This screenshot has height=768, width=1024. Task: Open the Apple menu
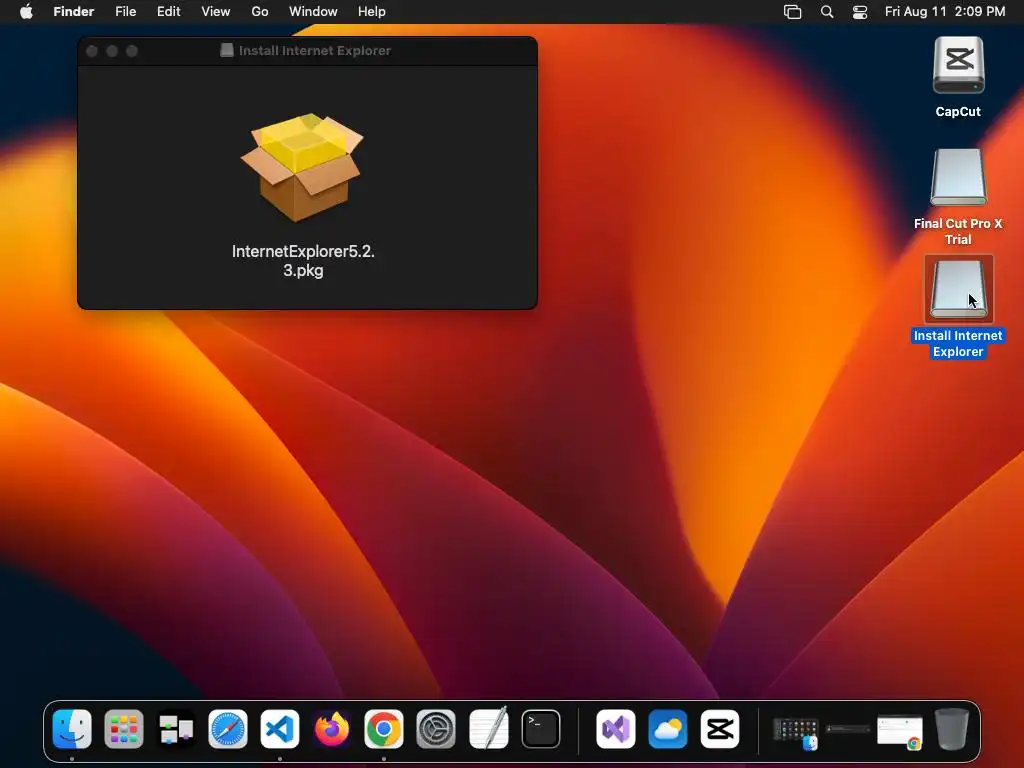26,12
